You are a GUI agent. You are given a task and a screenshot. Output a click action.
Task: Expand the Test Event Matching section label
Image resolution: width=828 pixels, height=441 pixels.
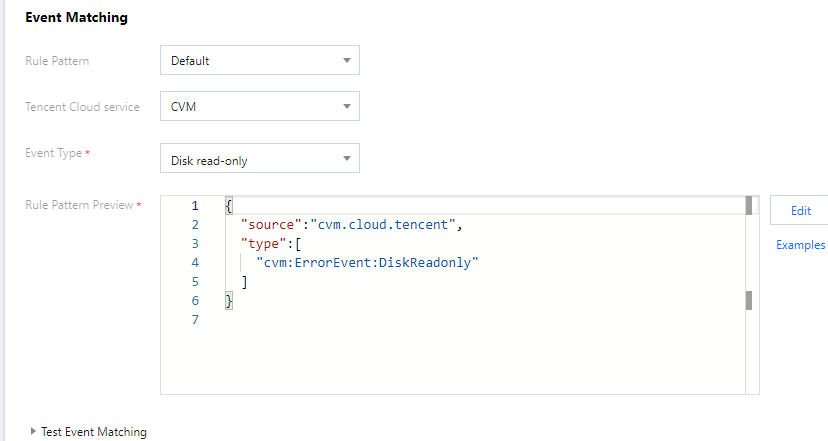click(94, 432)
